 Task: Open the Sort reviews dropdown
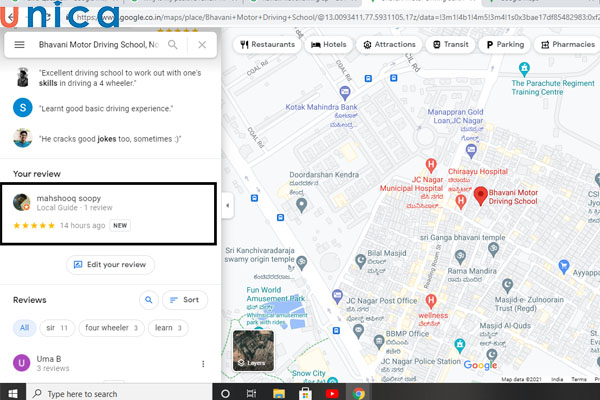click(185, 300)
